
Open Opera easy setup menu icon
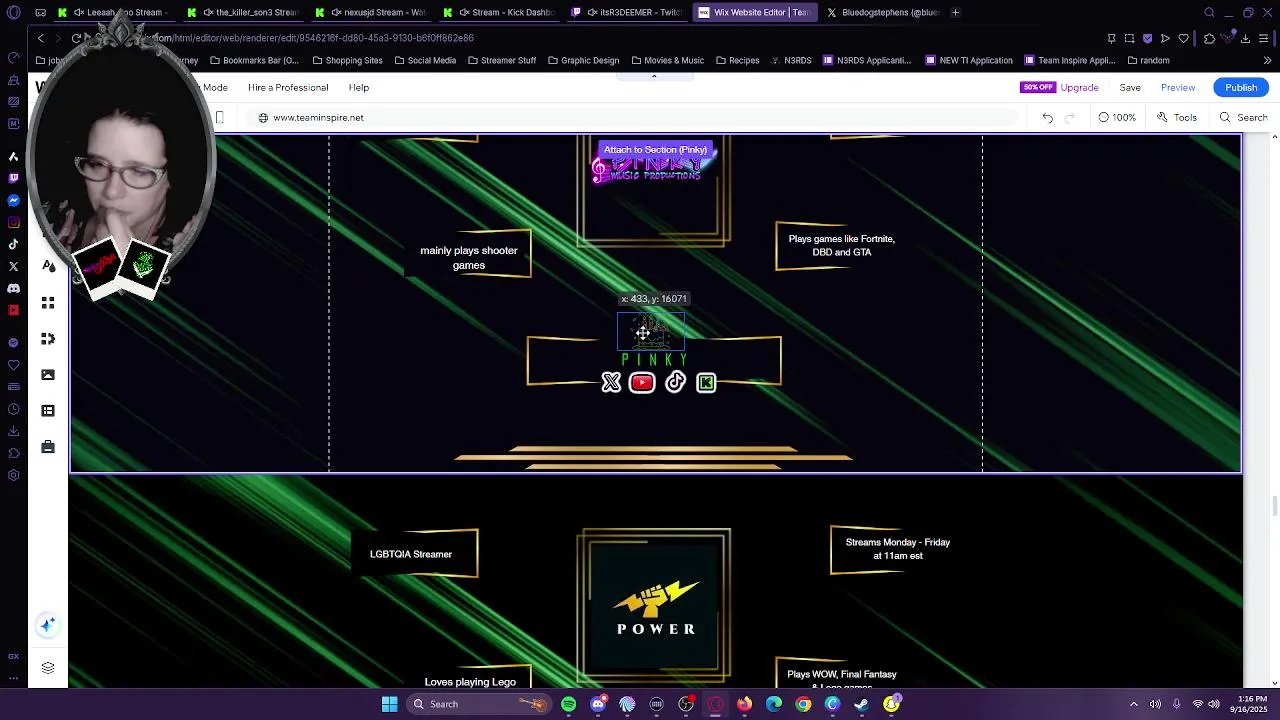[1266, 38]
